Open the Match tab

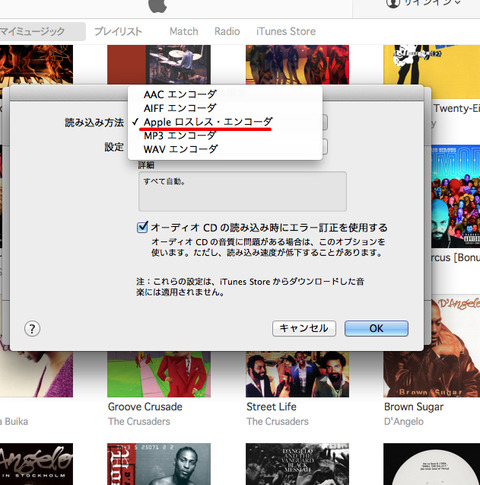pyautogui.click(x=184, y=31)
